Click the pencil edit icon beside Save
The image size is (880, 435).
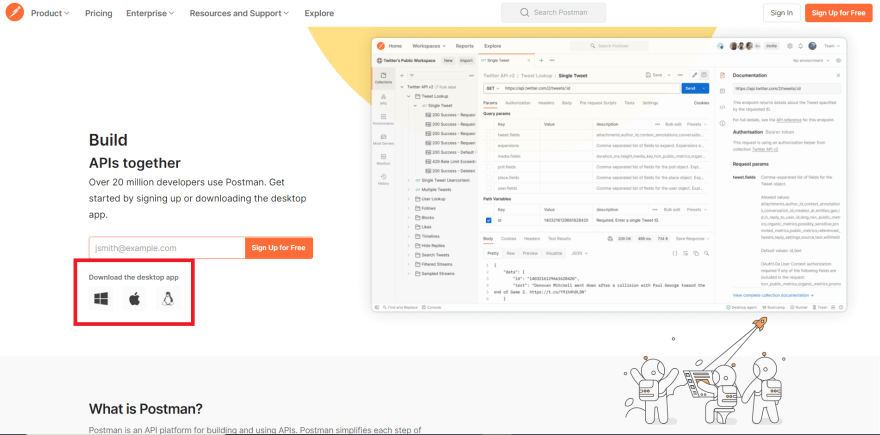[694, 75]
